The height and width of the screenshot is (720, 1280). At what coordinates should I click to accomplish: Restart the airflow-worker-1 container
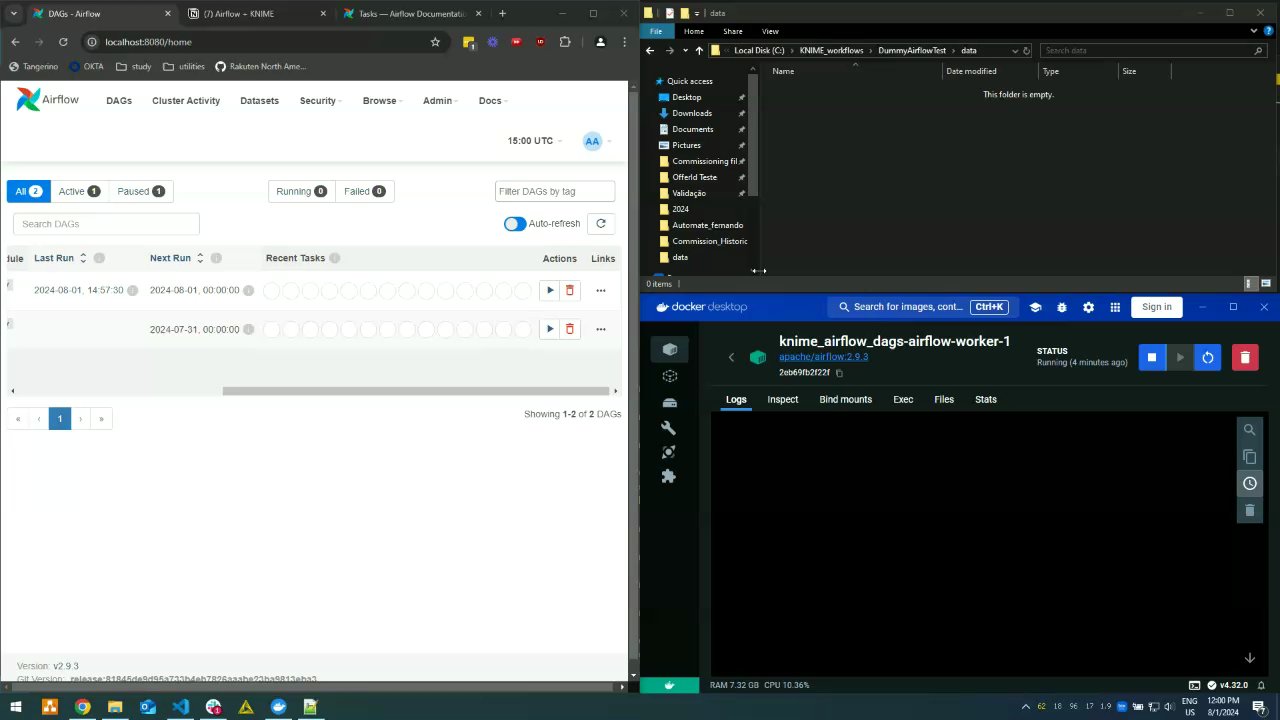[1208, 357]
